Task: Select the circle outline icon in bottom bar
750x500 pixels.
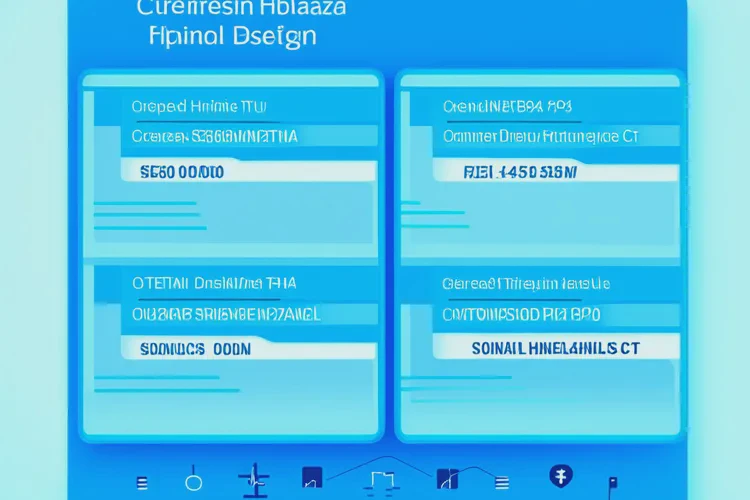Action: [x=194, y=481]
